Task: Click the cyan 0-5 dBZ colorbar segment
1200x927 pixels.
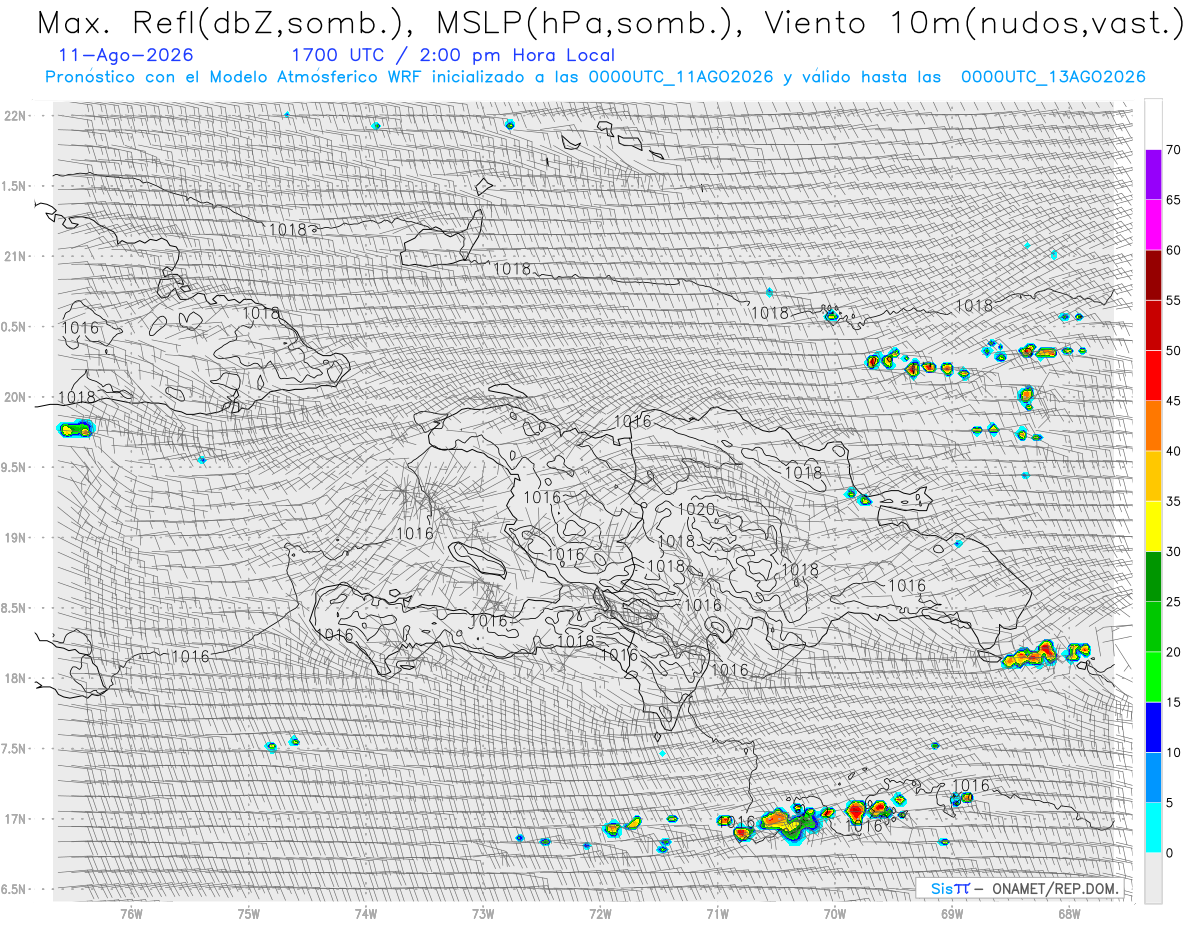Action: [x=1153, y=827]
